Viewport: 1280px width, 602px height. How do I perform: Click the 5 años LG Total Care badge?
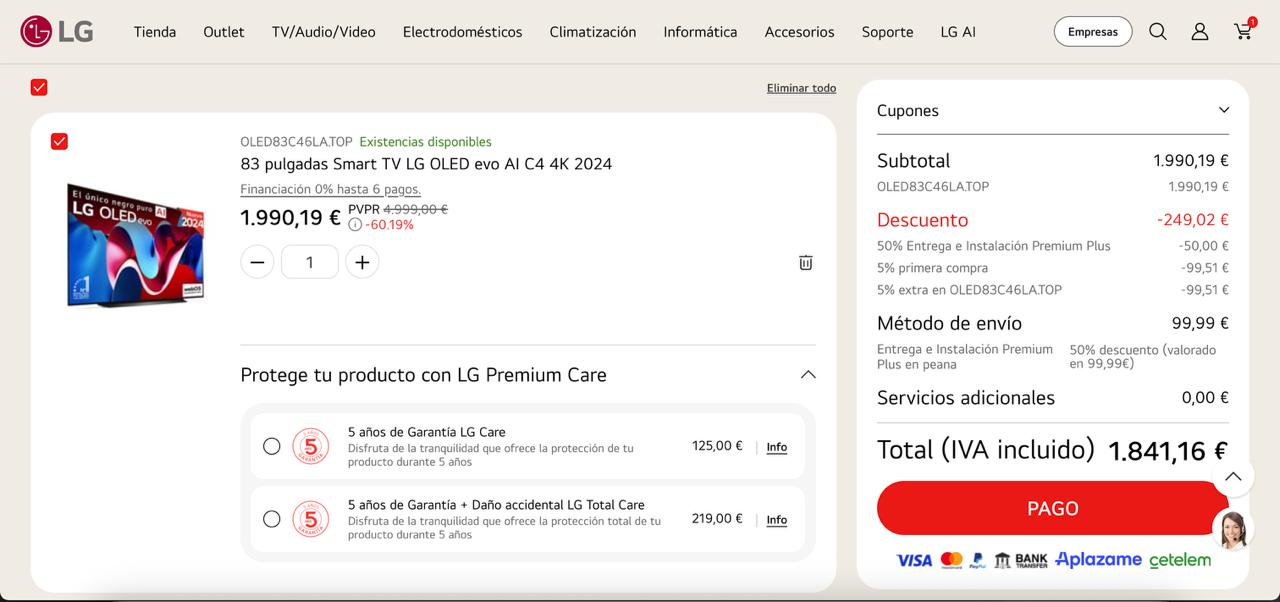click(x=310, y=519)
